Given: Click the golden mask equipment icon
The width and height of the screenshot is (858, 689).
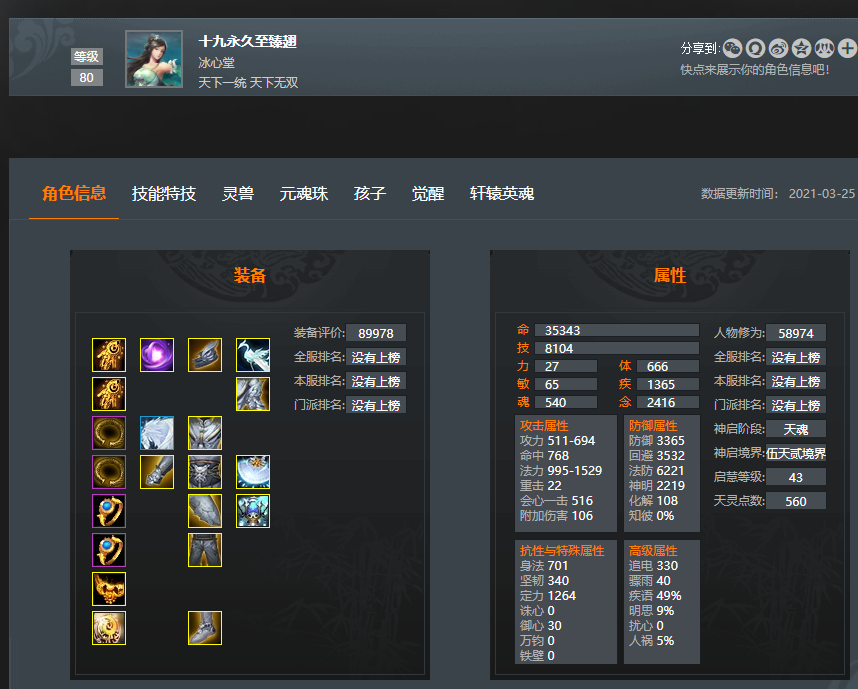Looking at the screenshot, I should click(x=109, y=589).
